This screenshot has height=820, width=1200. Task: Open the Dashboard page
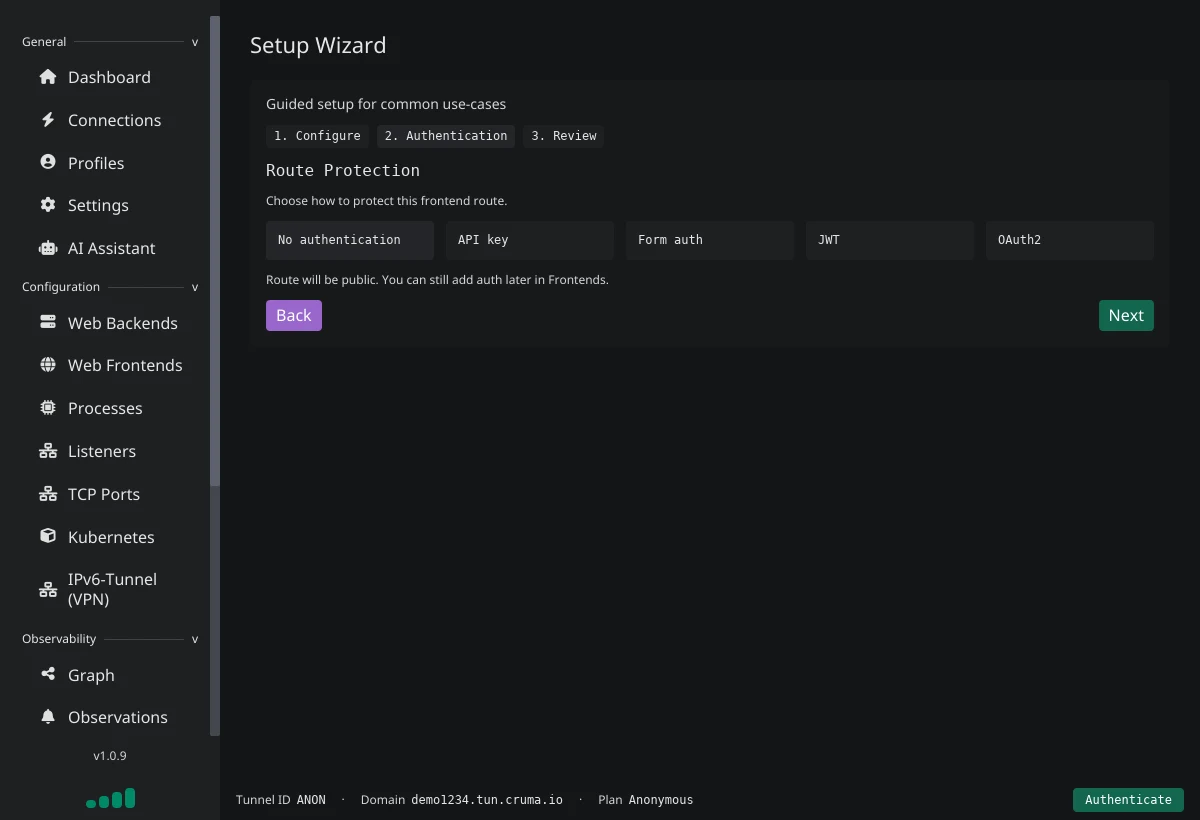pyautogui.click(x=108, y=77)
